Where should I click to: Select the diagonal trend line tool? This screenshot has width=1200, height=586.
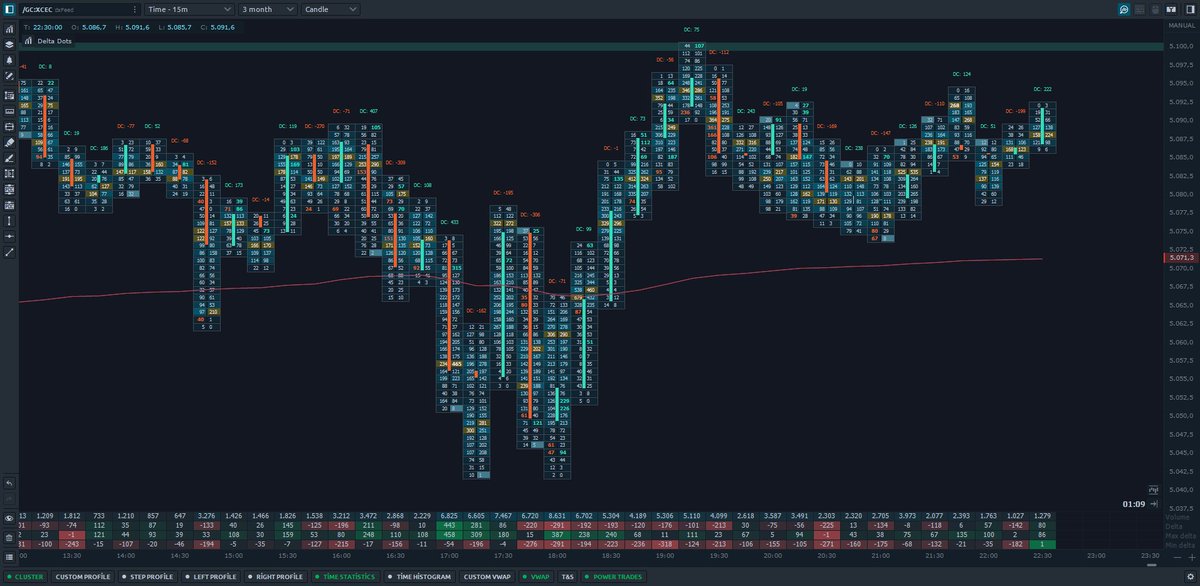(x=9, y=252)
